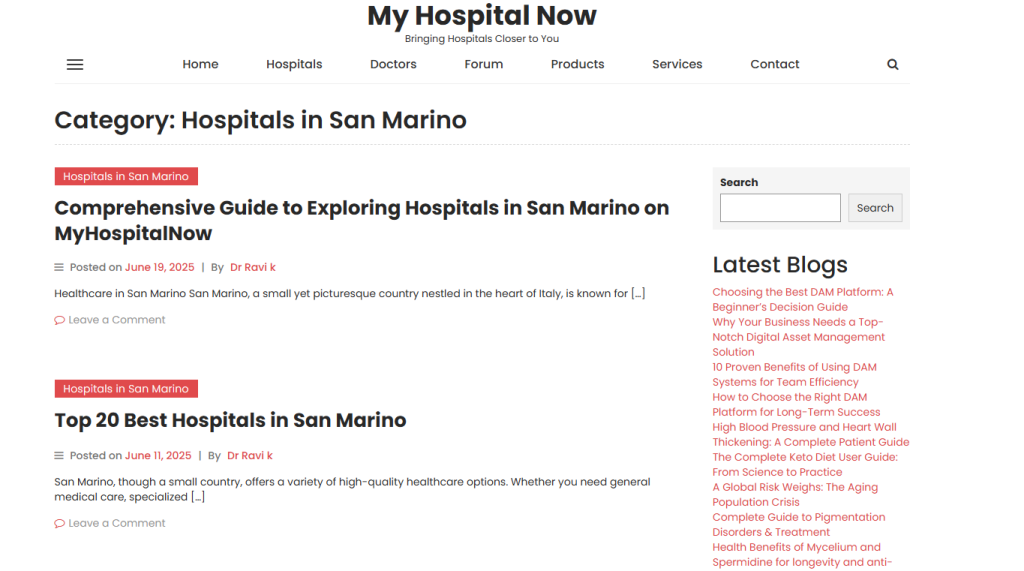1024x571 pixels.
Task: Open Choosing the Best DAM Platform blog
Action: (x=803, y=300)
